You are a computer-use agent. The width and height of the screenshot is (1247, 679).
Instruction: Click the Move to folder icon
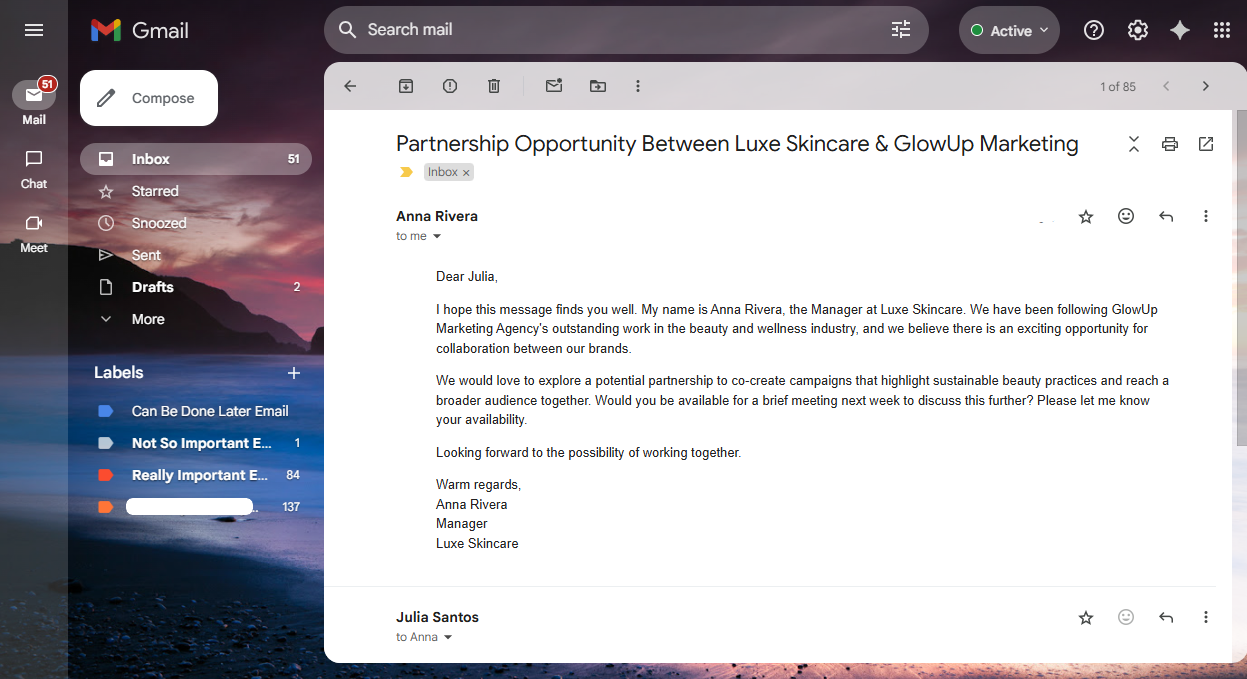coord(598,86)
